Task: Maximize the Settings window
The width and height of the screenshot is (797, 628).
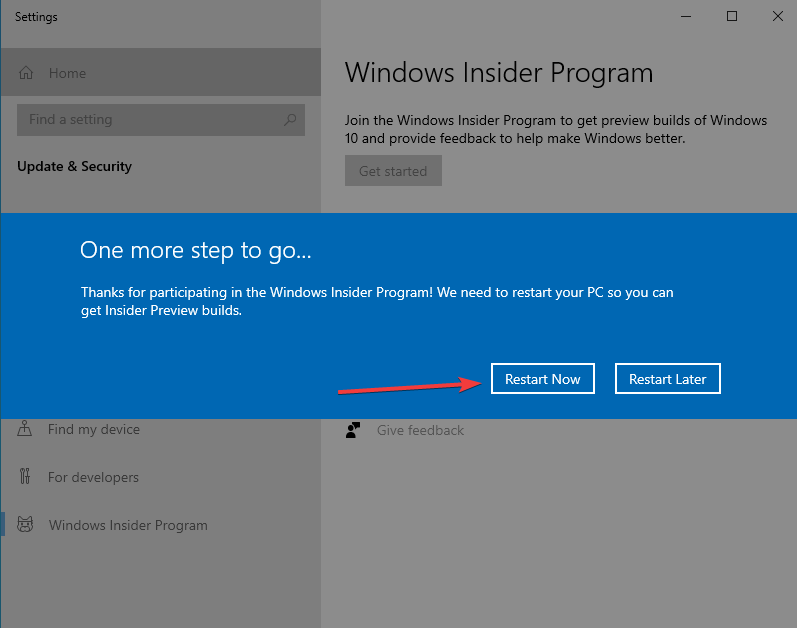Action: 731,16
